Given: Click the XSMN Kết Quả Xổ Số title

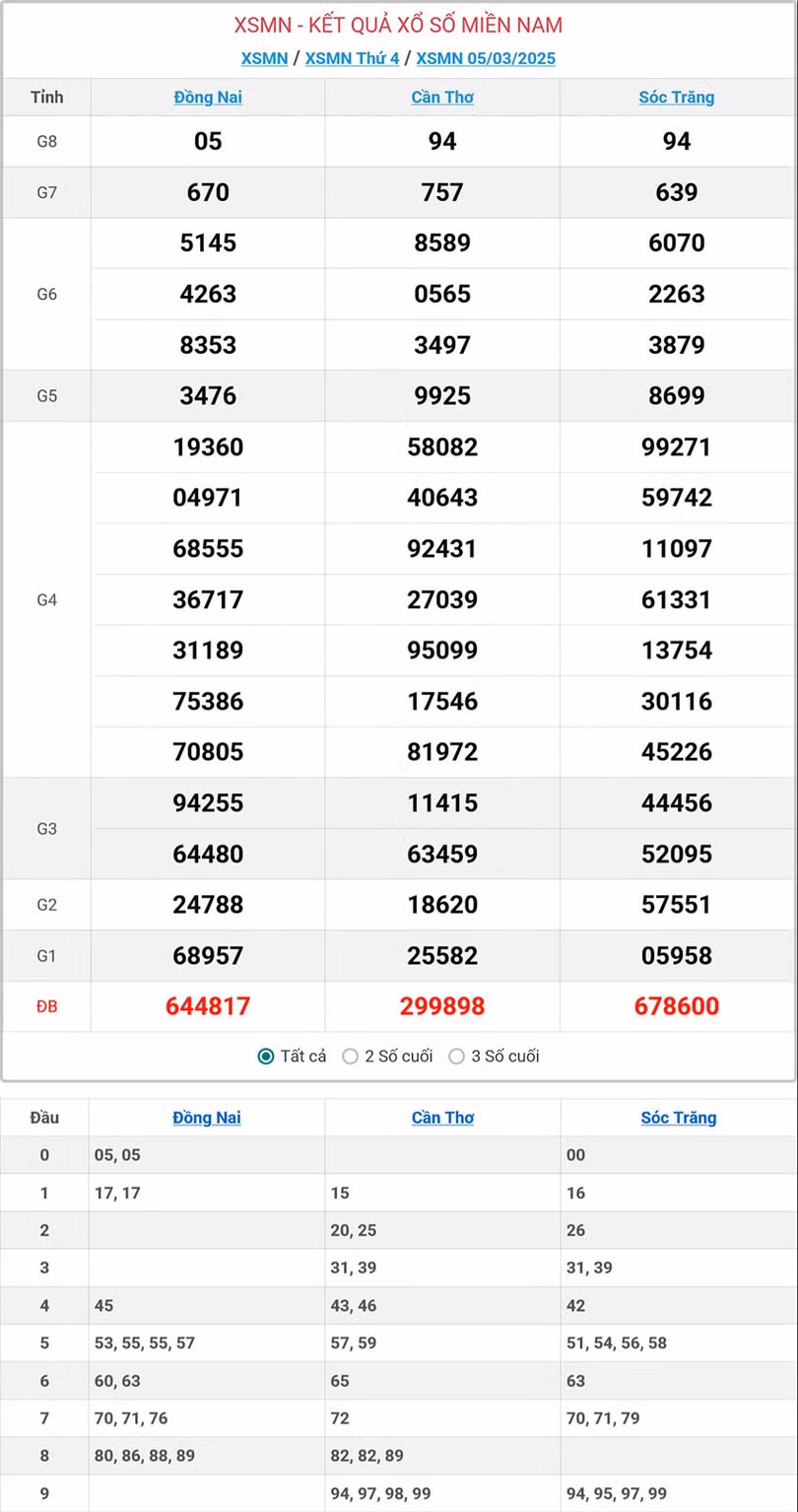Looking at the screenshot, I should point(398,26).
